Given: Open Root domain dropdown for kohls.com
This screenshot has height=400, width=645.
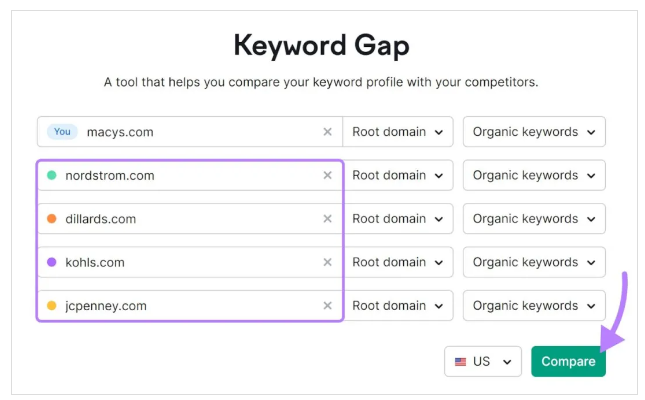Looking at the screenshot, I should click(x=398, y=262).
